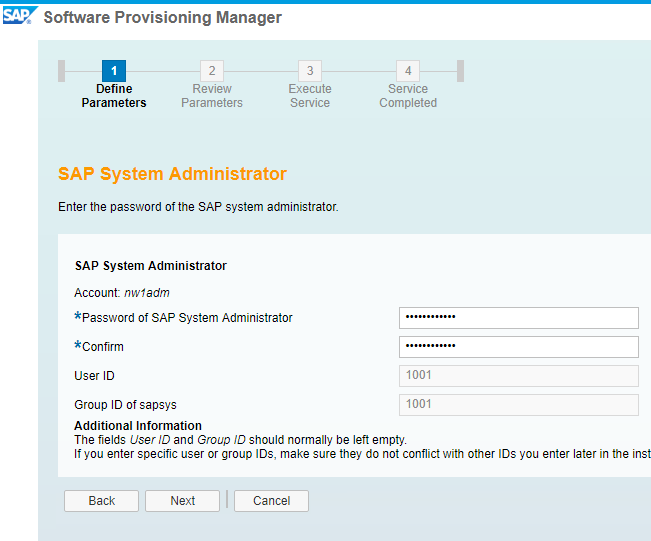Click the Confirm label
Image resolution: width=651 pixels, height=541 pixels.
(103, 347)
